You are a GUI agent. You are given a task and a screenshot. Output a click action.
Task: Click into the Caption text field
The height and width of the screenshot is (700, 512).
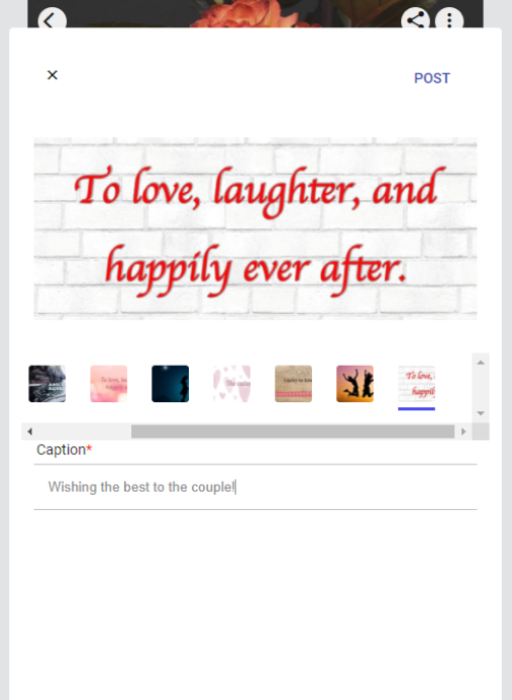pos(255,487)
